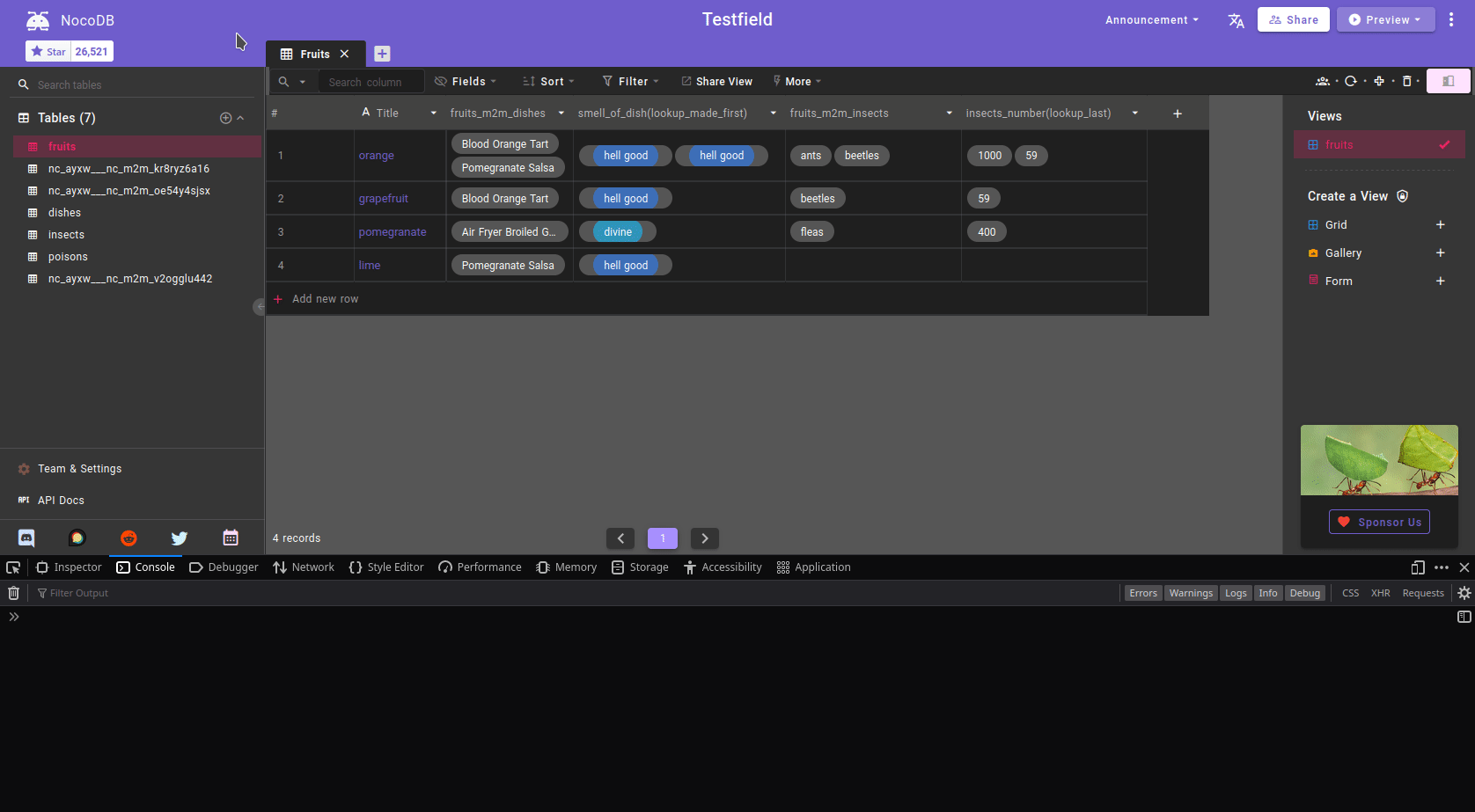Image resolution: width=1475 pixels, height=812 pixels.
Task: Toggle the Errors filter in the console
Action: 1142,592
